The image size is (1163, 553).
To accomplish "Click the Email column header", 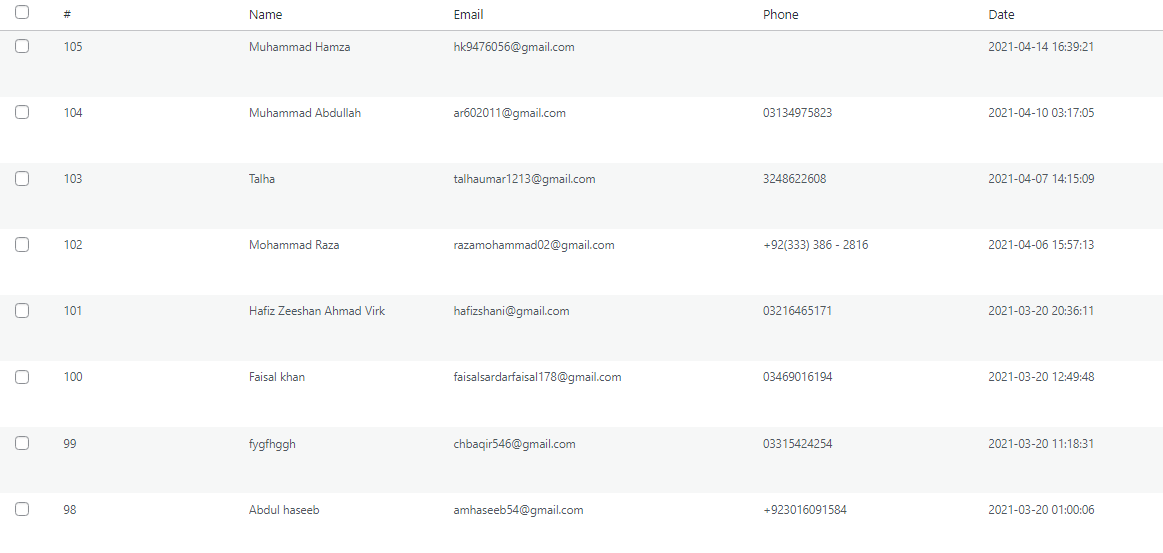I will (468, 15).
